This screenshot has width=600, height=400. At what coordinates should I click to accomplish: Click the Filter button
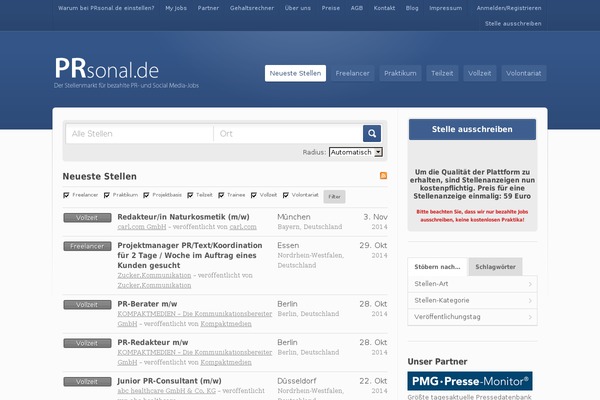(334, 196)
